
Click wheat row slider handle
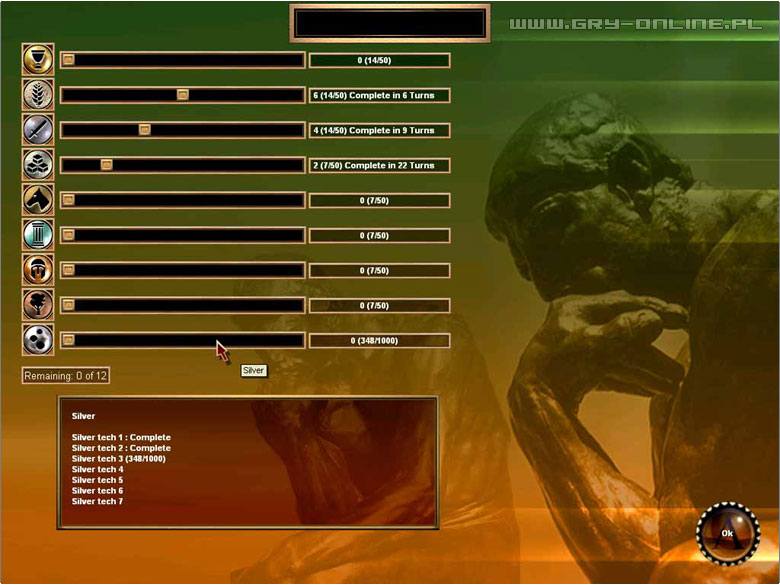coord(183,95)
